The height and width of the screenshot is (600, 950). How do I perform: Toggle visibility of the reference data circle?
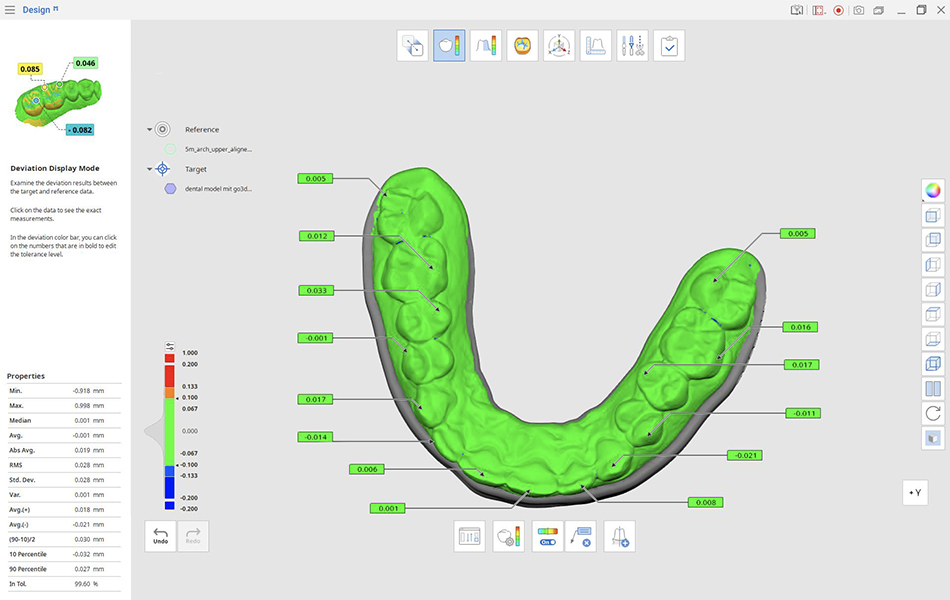[171, 148]
